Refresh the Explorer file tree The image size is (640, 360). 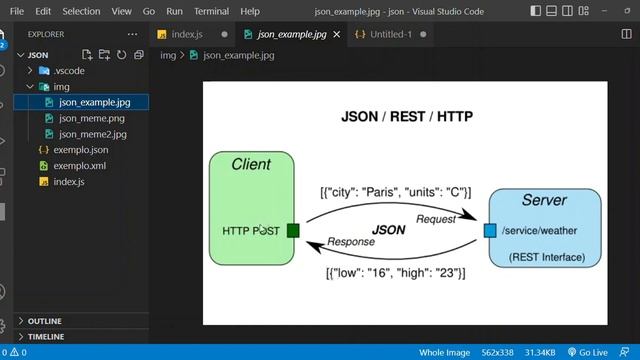click(x=121, y=55)
